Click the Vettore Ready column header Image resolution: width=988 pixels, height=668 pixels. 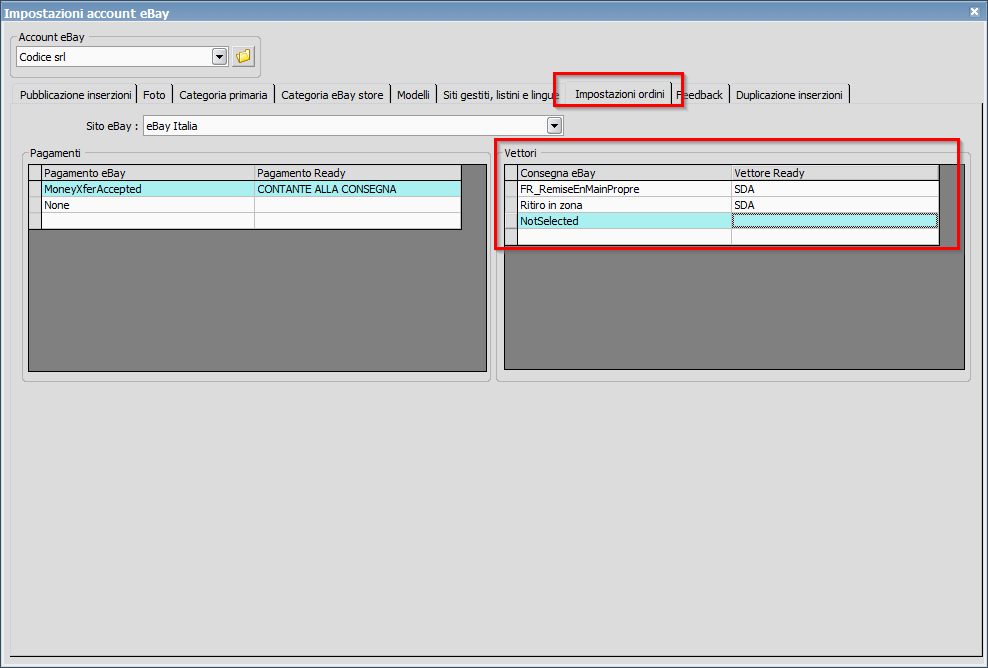click(835, 173)
